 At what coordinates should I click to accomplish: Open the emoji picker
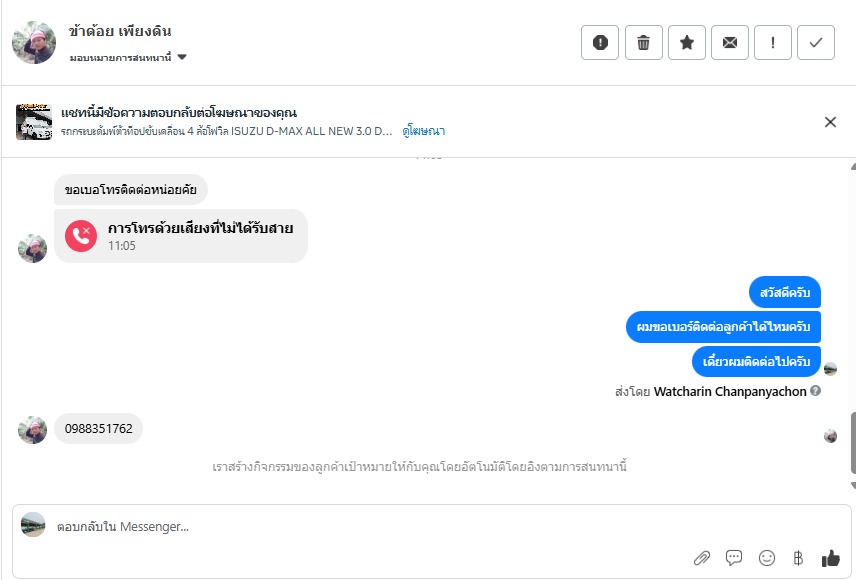tap(767, 558)
